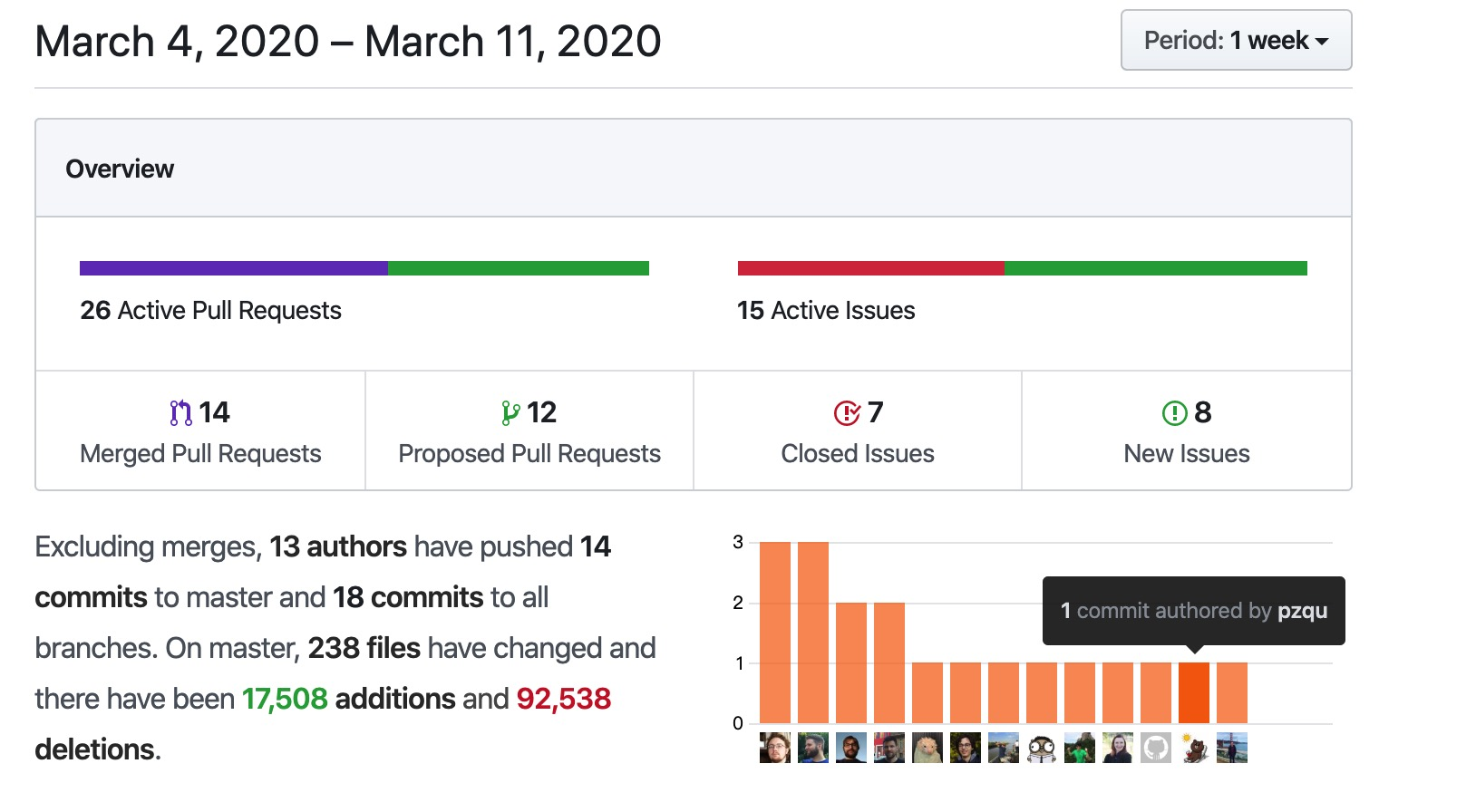Click the red '92,538' deletions number
The image size is (1476, 812).
click(564, 699)
